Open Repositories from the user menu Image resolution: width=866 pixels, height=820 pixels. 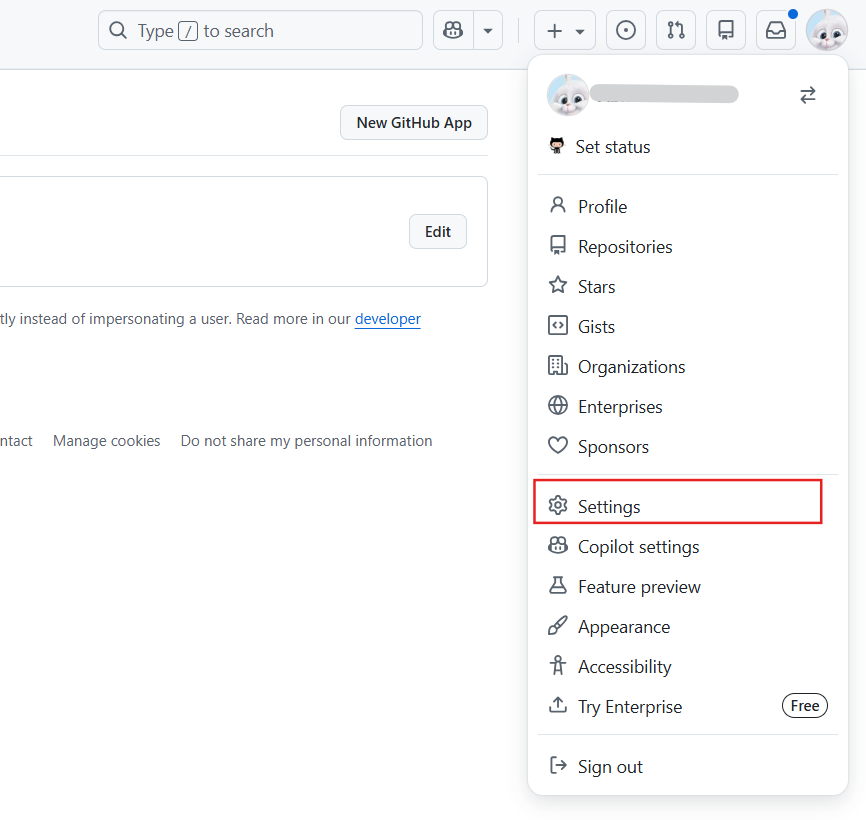[688, 247]
